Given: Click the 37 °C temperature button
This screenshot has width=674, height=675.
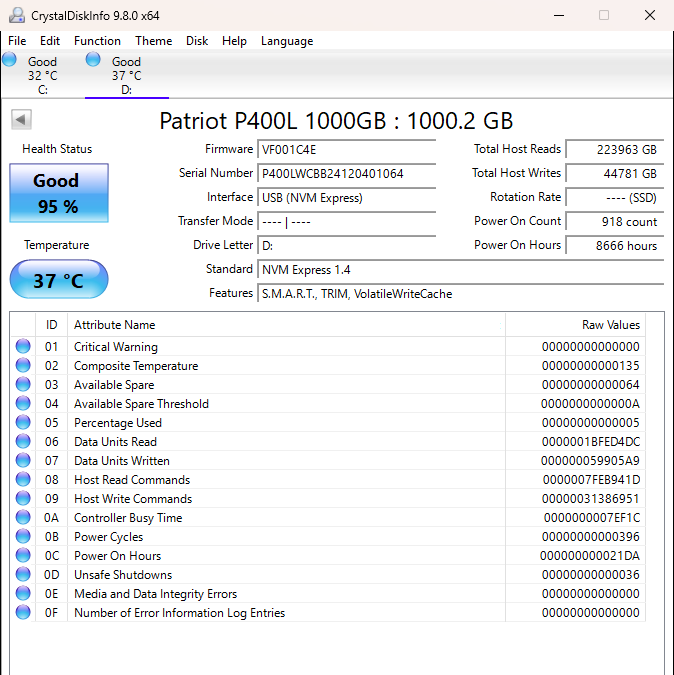Looking at the screenshot, I should click(59, 279).
